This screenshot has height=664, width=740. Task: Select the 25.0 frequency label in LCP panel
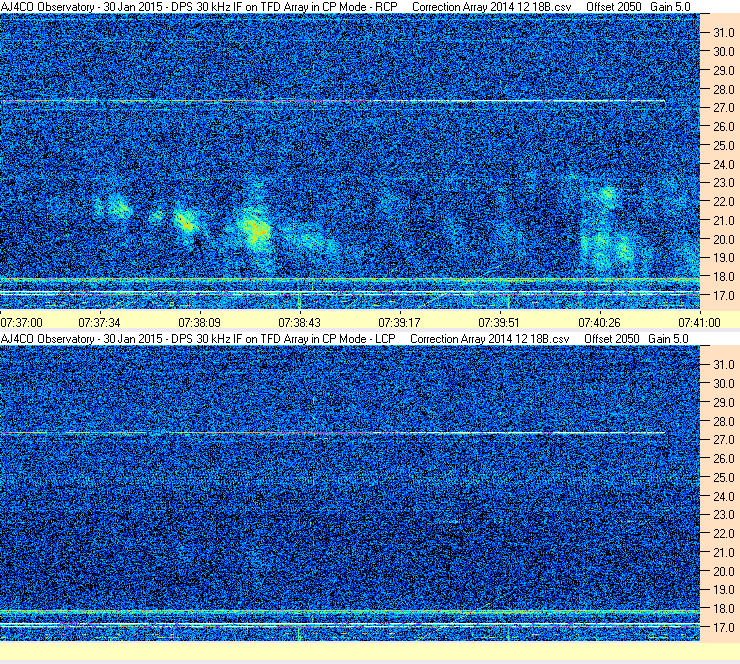tap(723, 477)
